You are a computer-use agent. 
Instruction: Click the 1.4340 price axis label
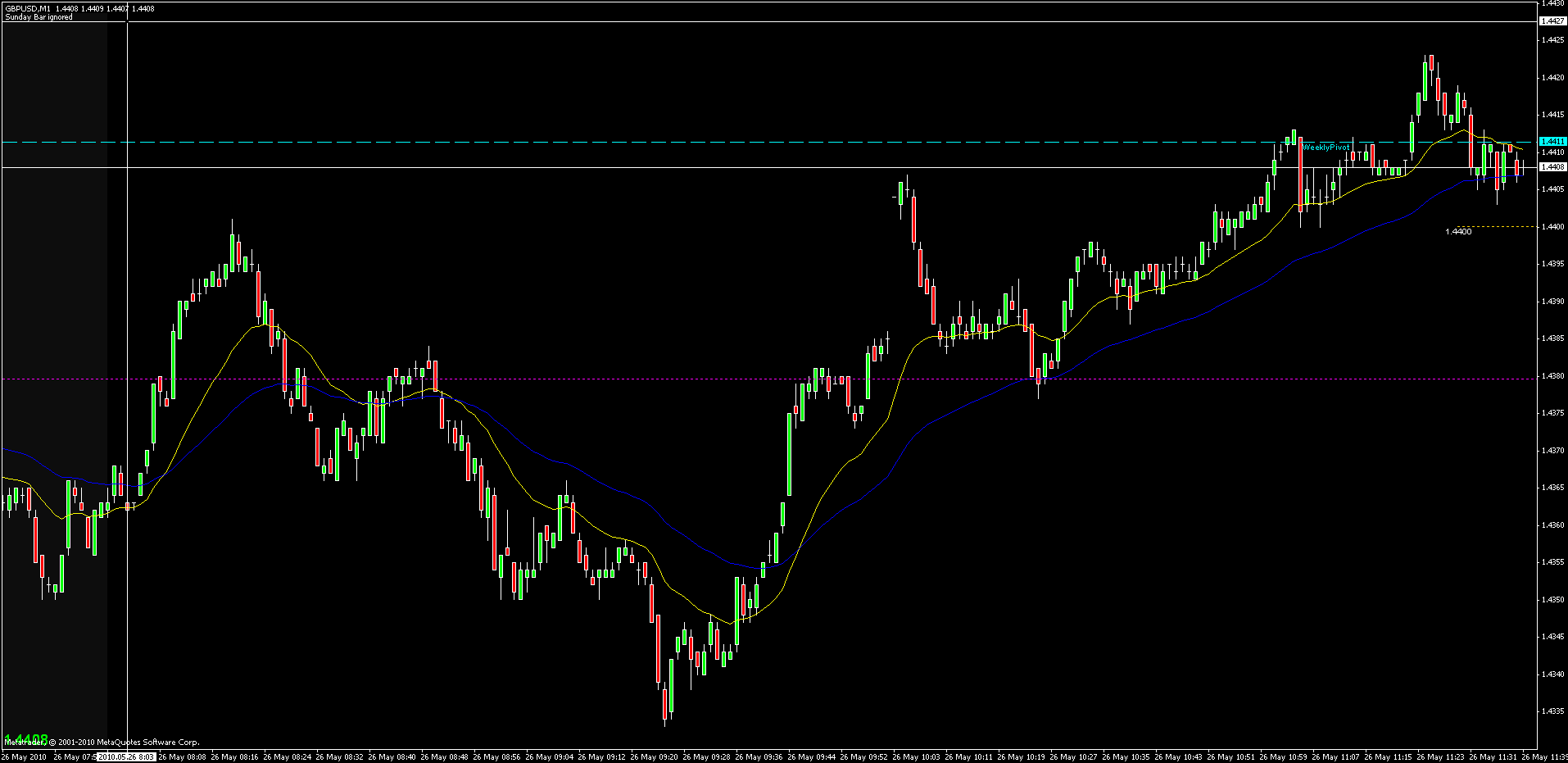(x=1553, y=674)
